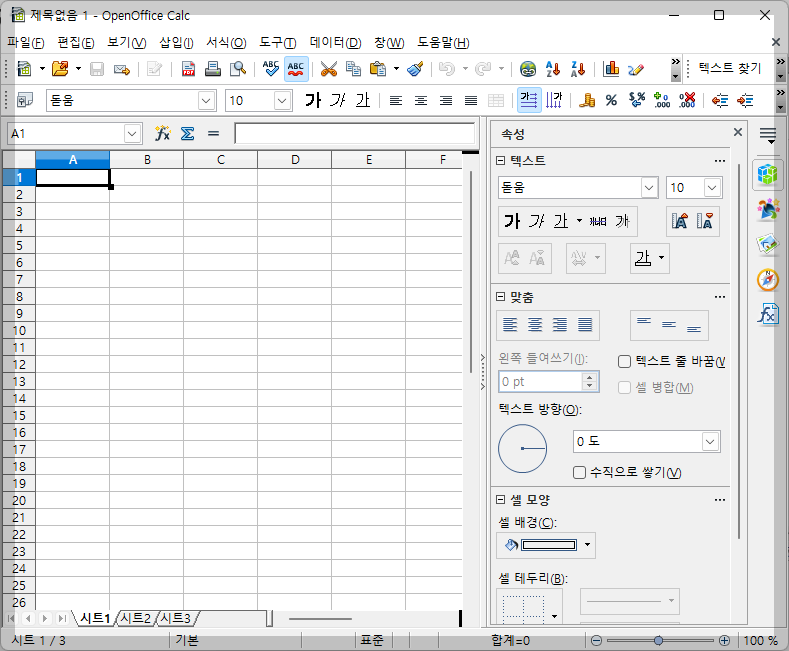Open the toolbar font name dropdown
The image size is (789, 651).
point(206,101)
